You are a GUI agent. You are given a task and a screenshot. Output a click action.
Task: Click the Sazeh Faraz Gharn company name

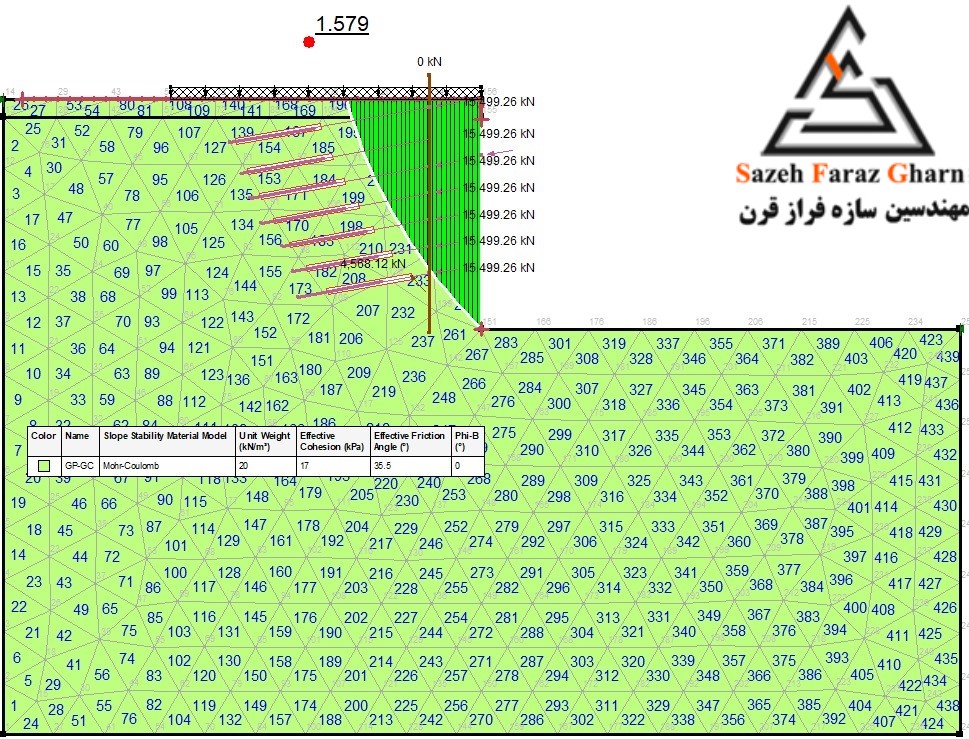click(x=851, y=174)
